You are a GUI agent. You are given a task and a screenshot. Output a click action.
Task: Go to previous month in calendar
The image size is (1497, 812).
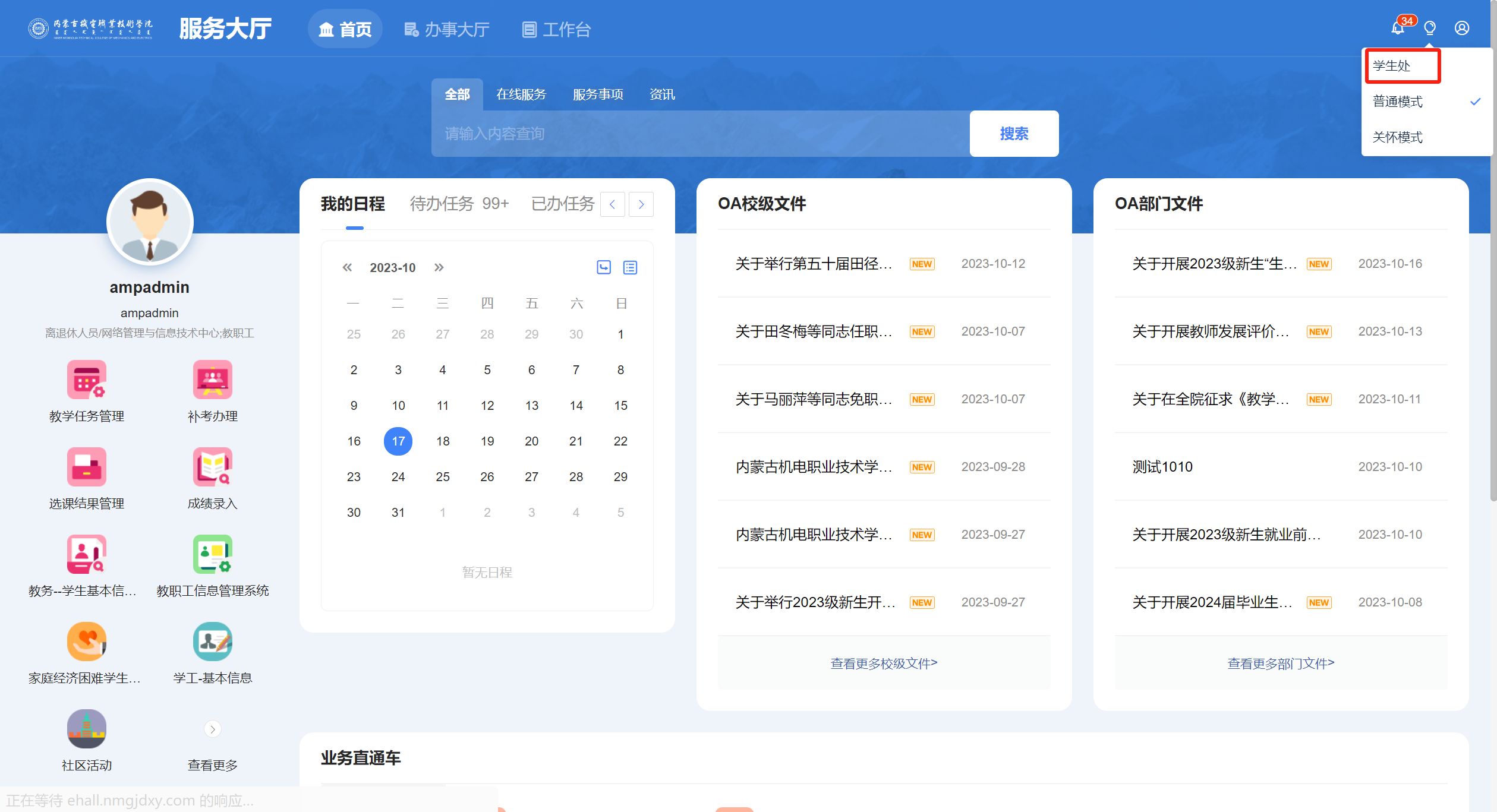click(347, 267)
